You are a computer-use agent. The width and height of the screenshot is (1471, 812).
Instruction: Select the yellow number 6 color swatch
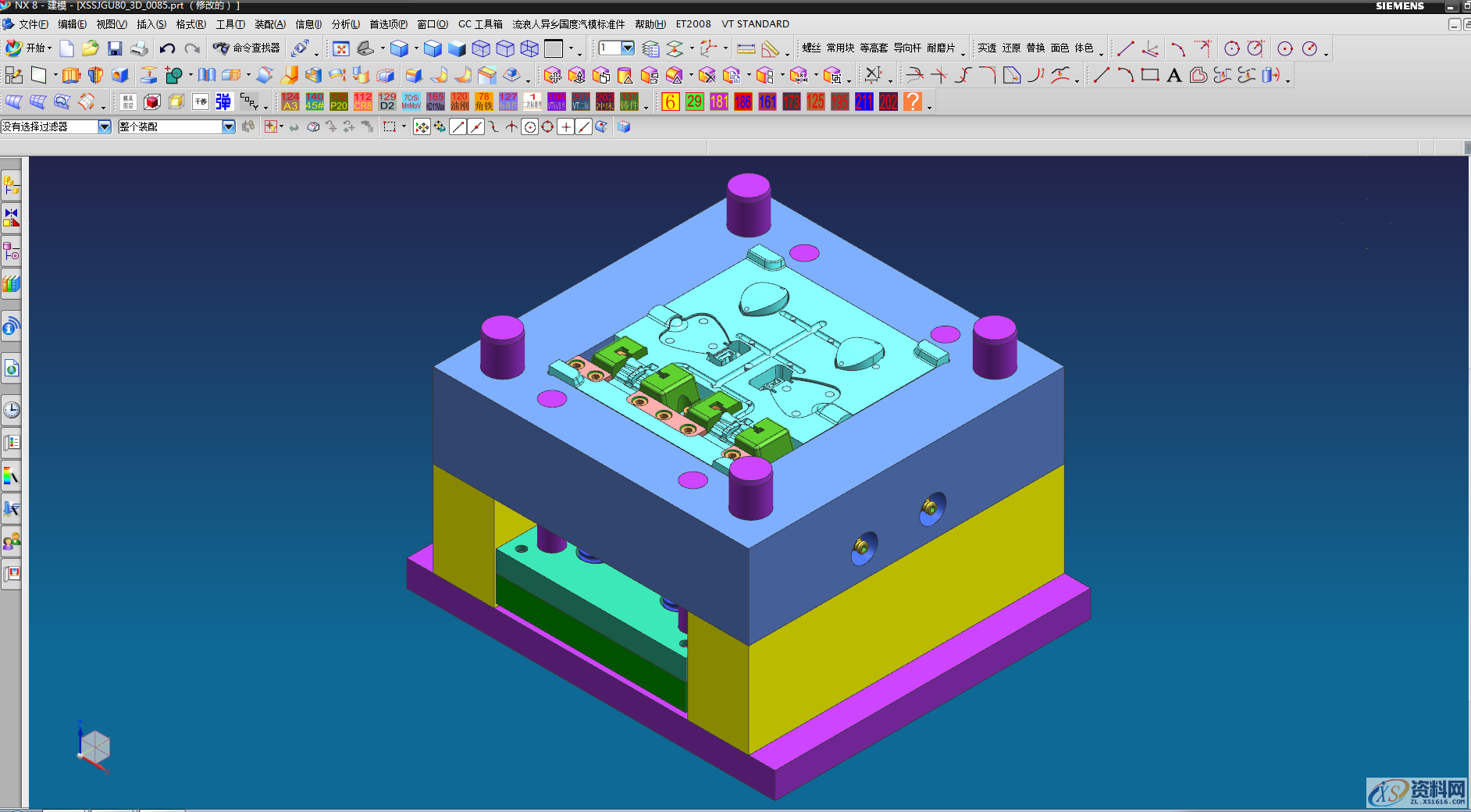(x=670, y=101)
